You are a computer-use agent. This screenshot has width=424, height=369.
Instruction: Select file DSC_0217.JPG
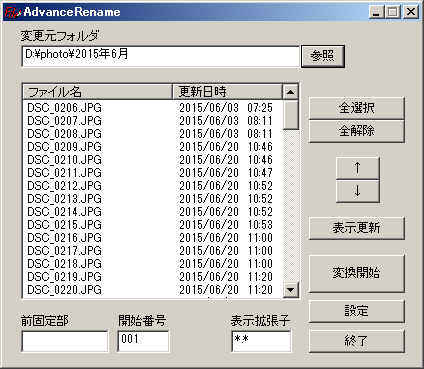coord(64,251)
